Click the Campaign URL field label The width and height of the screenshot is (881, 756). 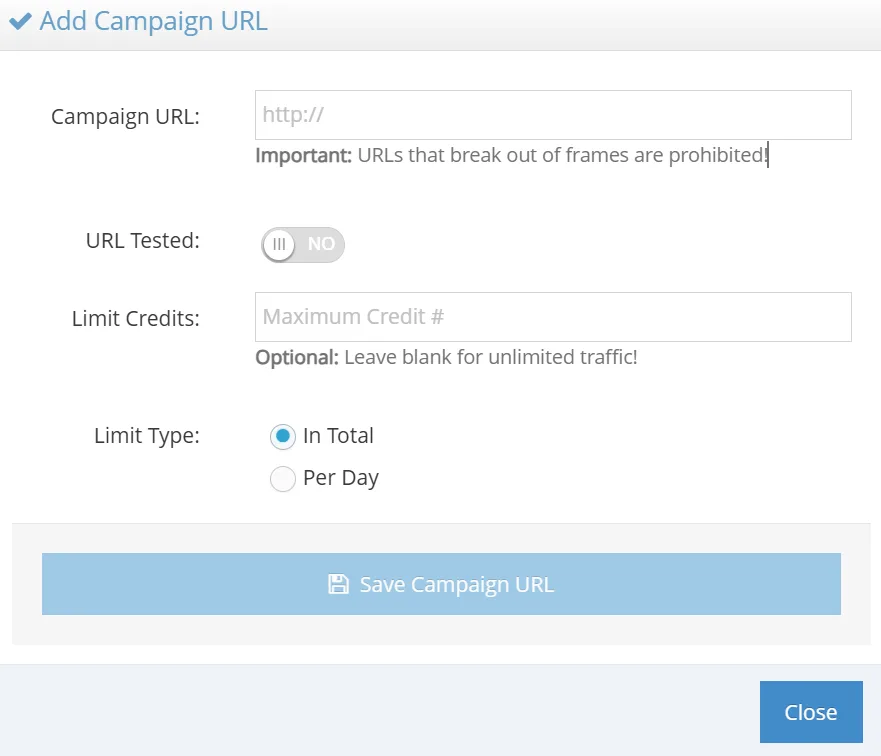pyautogui.click(x=126, y=116)
